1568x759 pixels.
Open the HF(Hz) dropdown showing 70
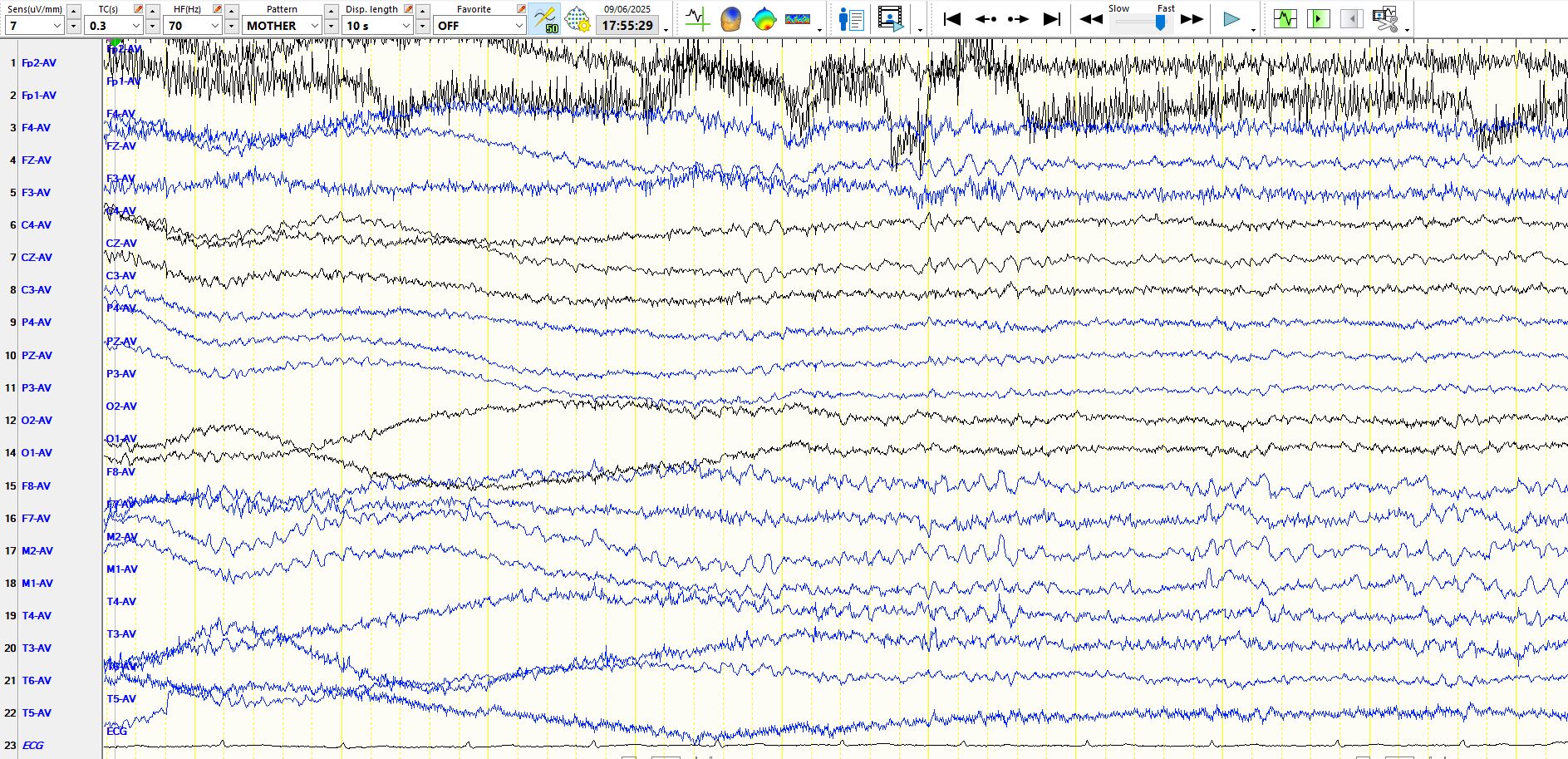tap(193, 26)
